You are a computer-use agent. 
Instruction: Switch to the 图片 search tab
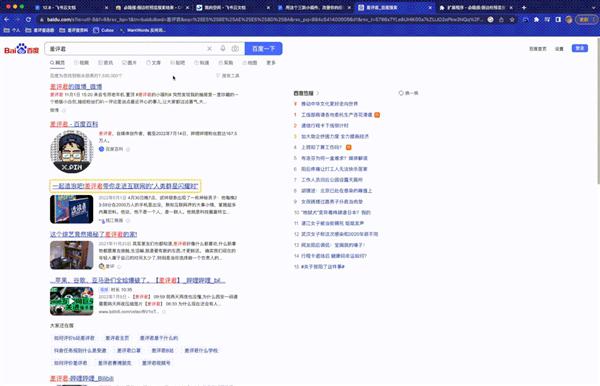tap(129, 62)
